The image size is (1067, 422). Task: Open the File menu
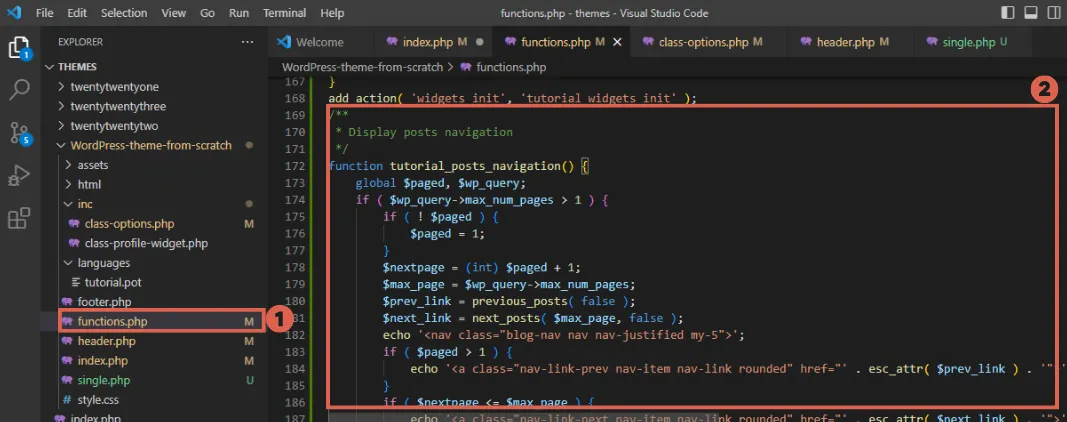[x=44, y=13]
